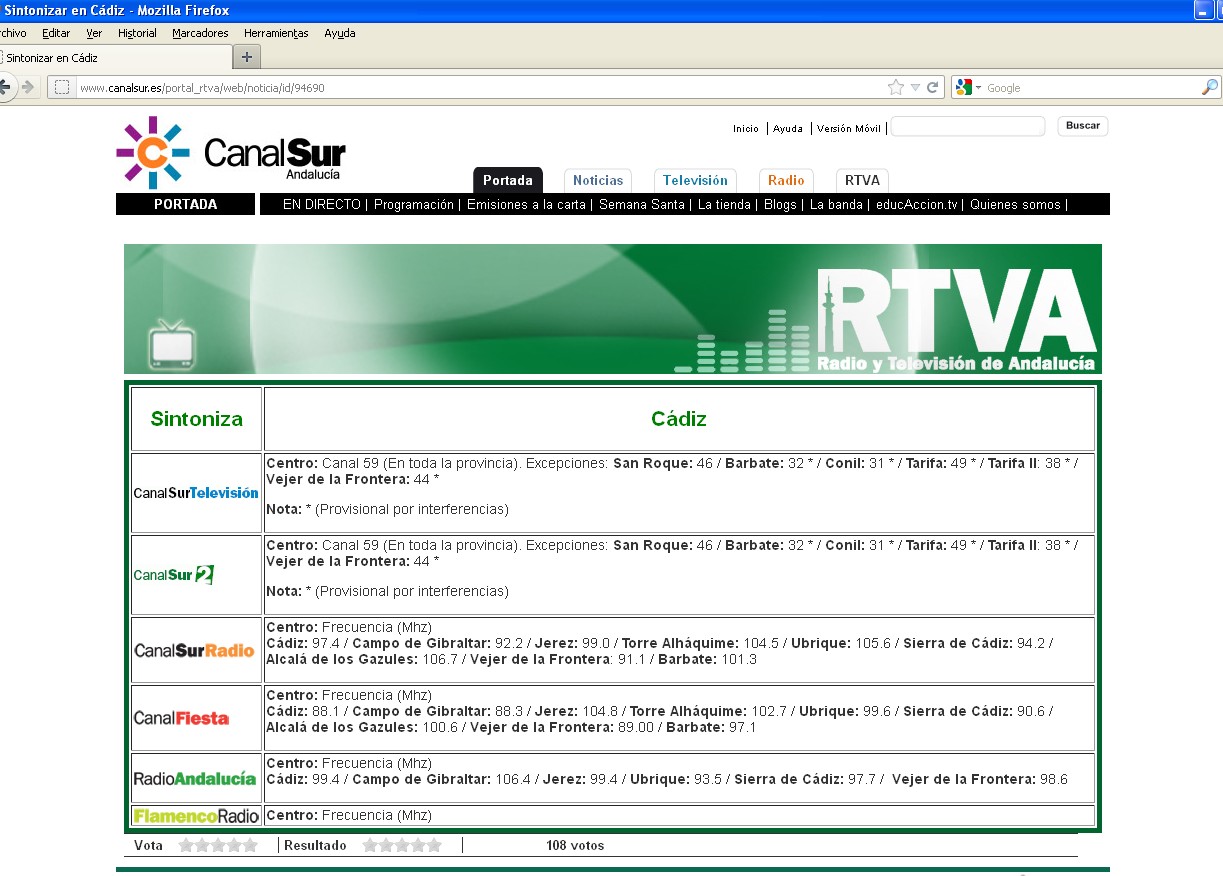This screenshot has height=876, width=1223.
Task: Switch to the Radio tab
Action: (786, 181)
